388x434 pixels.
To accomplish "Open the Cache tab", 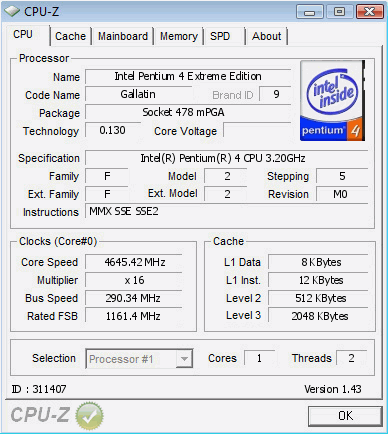I will [x=70, y=36].
